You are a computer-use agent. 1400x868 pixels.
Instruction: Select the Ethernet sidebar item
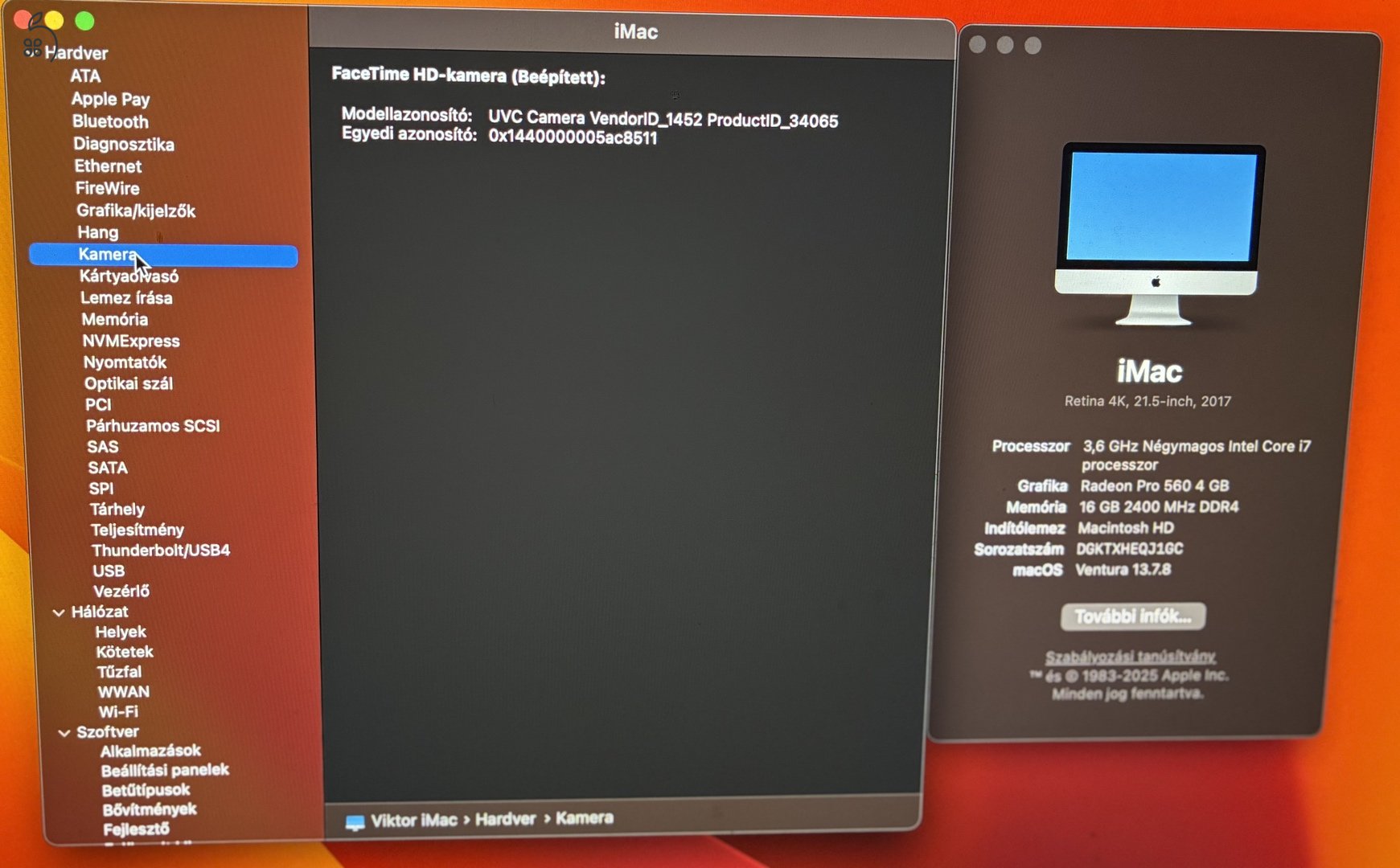(108, 166)
